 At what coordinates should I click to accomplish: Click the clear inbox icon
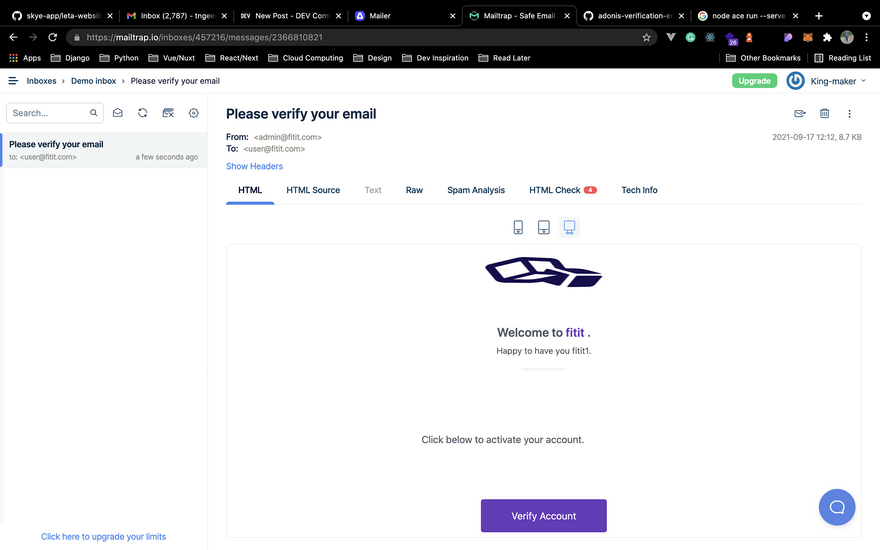168,113
